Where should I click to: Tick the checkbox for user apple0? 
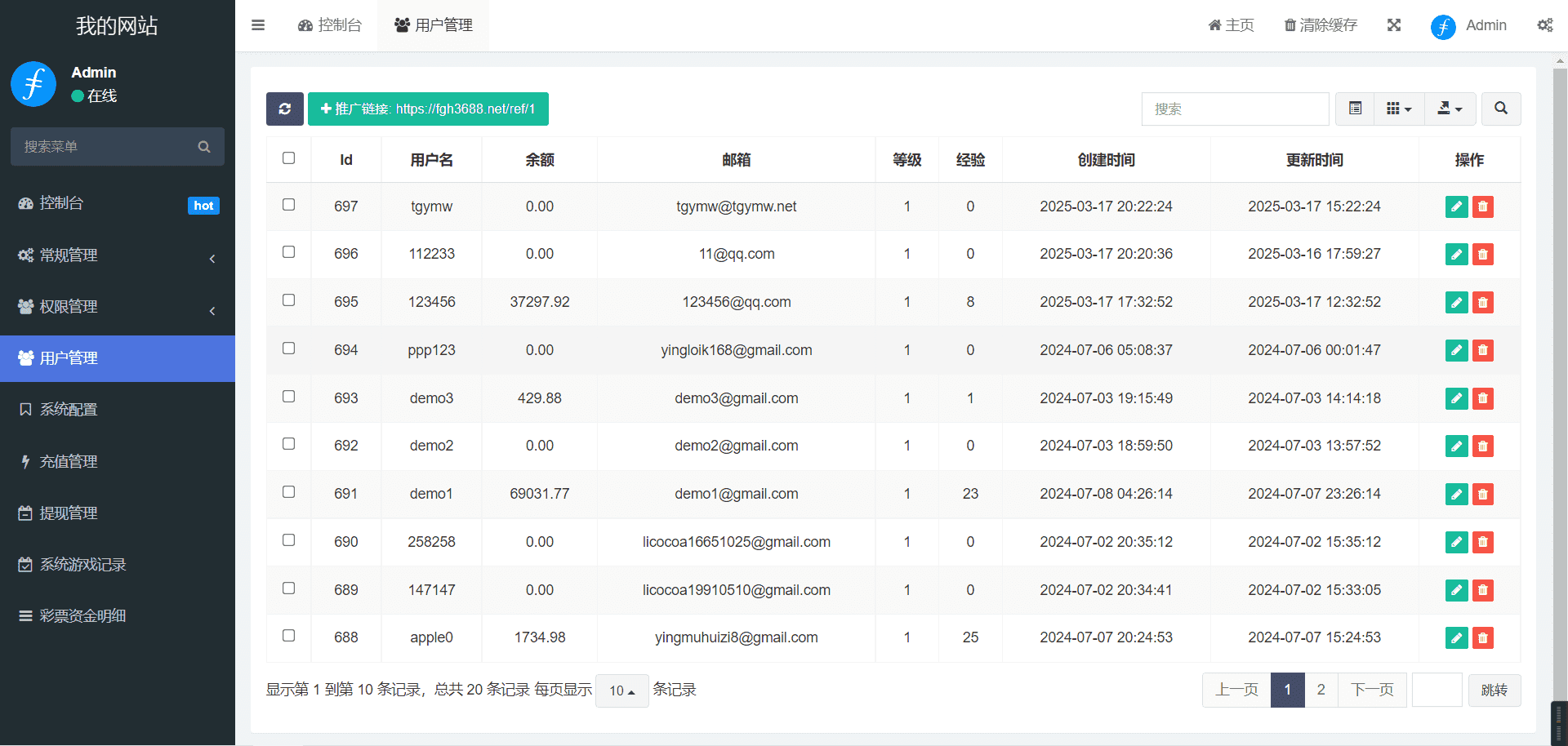288,636
